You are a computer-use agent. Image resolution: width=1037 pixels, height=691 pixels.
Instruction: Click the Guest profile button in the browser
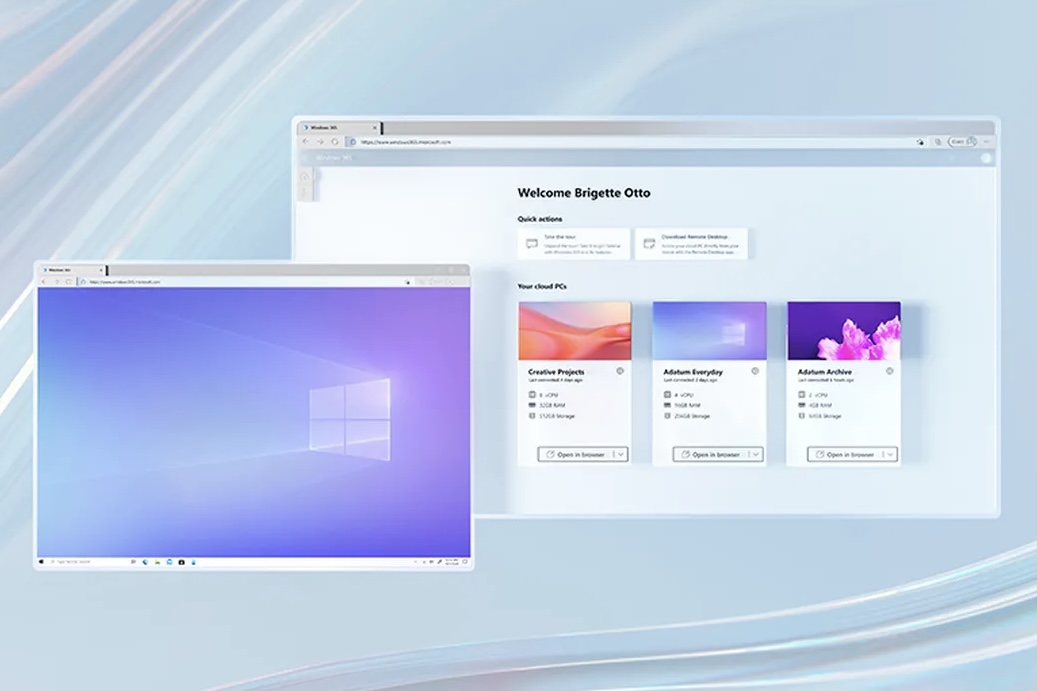[962, 142]
